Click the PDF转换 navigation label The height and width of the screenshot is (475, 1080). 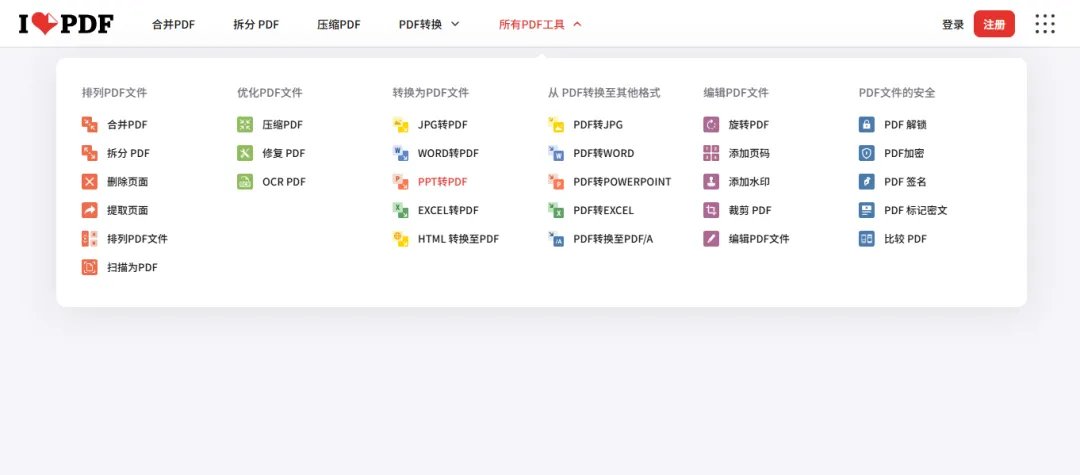click(420, 25)
